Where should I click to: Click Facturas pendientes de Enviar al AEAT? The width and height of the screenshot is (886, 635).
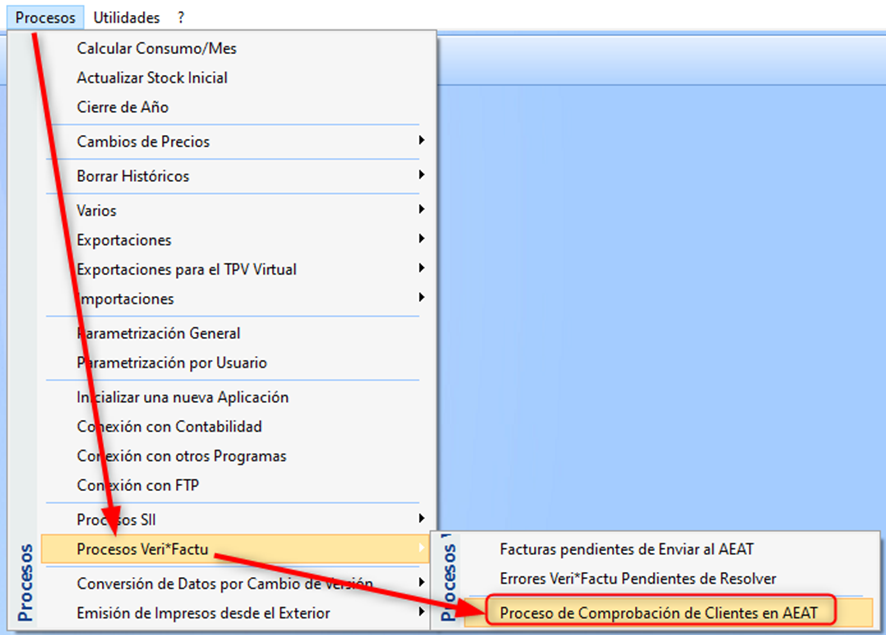click(627, 549)
